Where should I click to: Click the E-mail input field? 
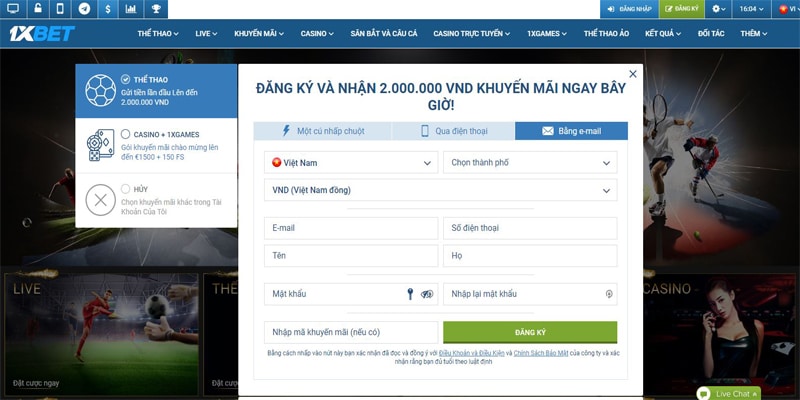click(351, 228)
